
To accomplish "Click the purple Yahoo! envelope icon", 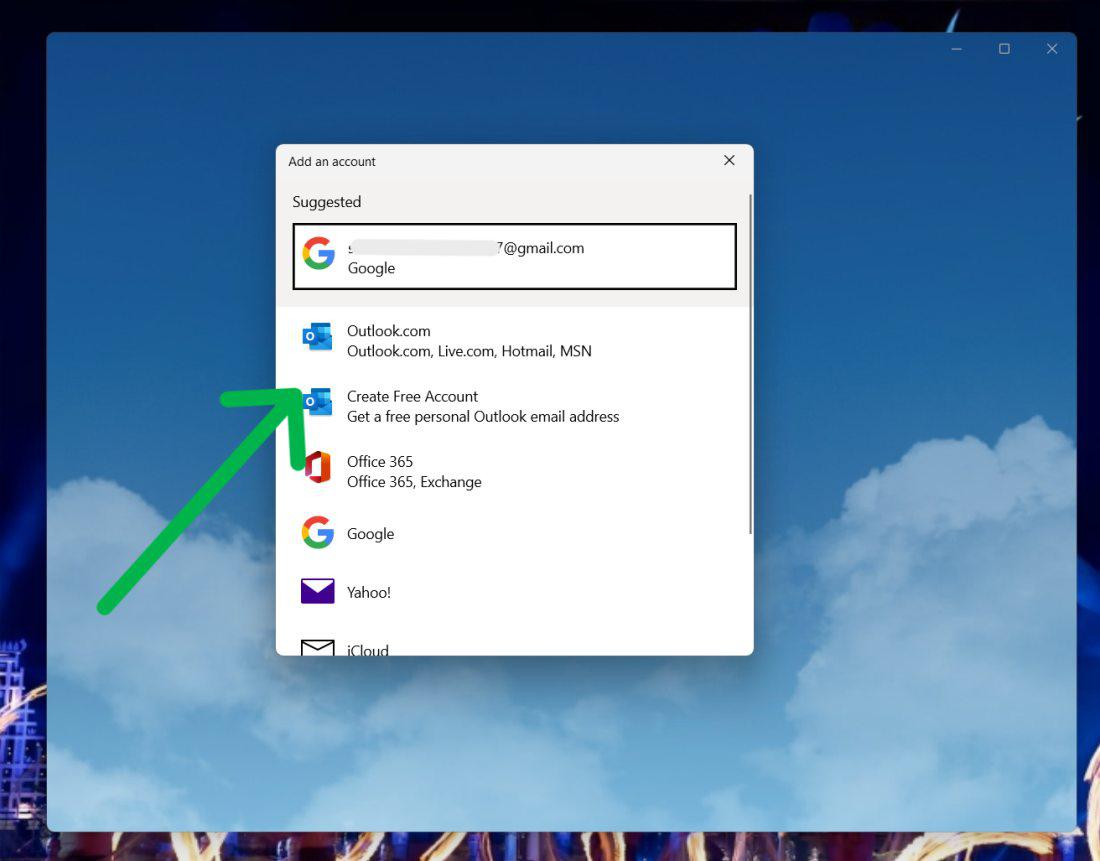I will 318,592.
